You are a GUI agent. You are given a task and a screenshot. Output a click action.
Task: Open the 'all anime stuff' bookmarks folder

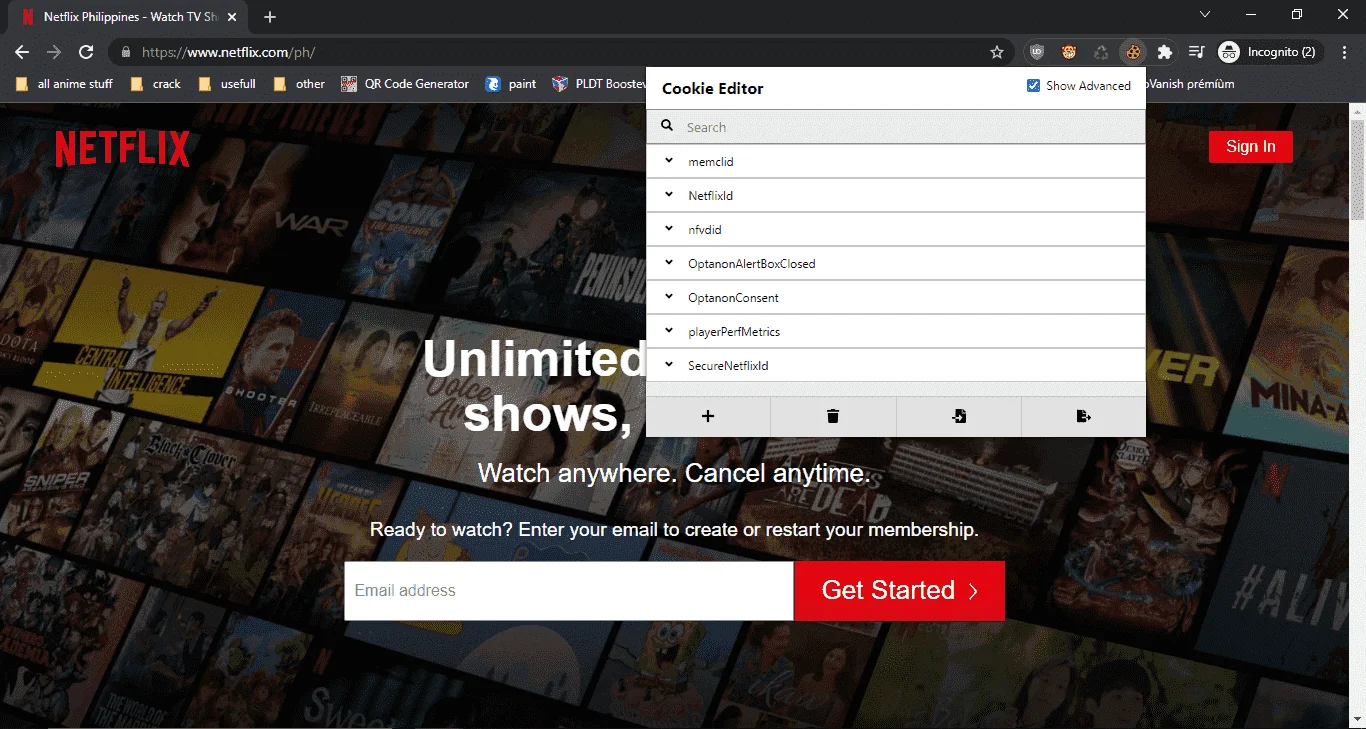pos(65,84)
